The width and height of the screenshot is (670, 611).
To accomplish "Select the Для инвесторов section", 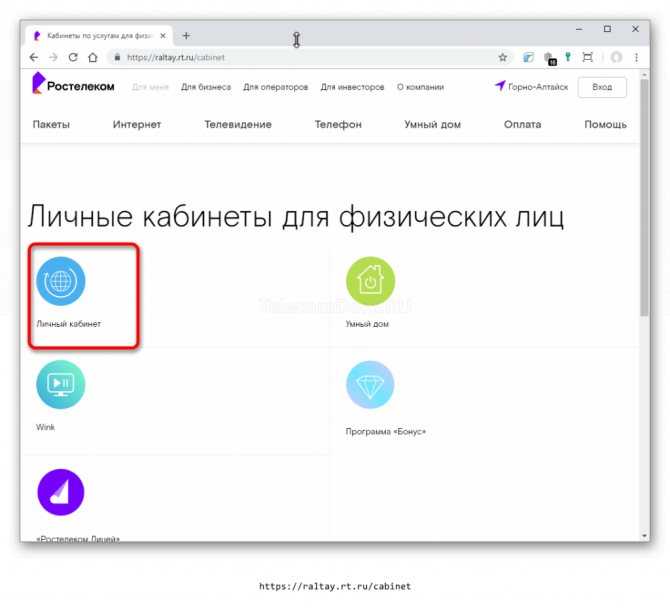I will pos(353,87).
